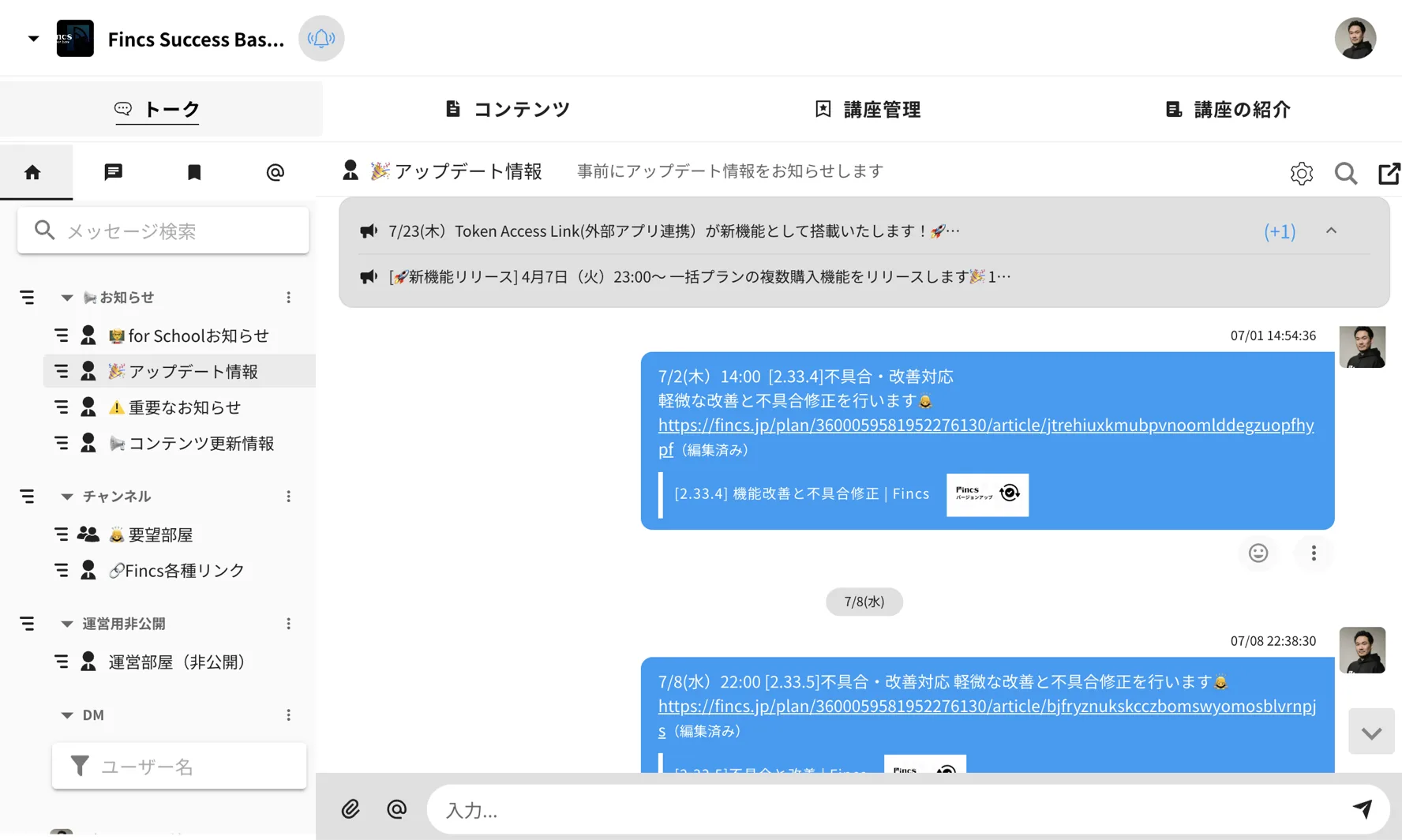The image size is (1402, 840).
Task: Open the アップデート情報 channel in sidebar
Action: [x=184, y=371]
